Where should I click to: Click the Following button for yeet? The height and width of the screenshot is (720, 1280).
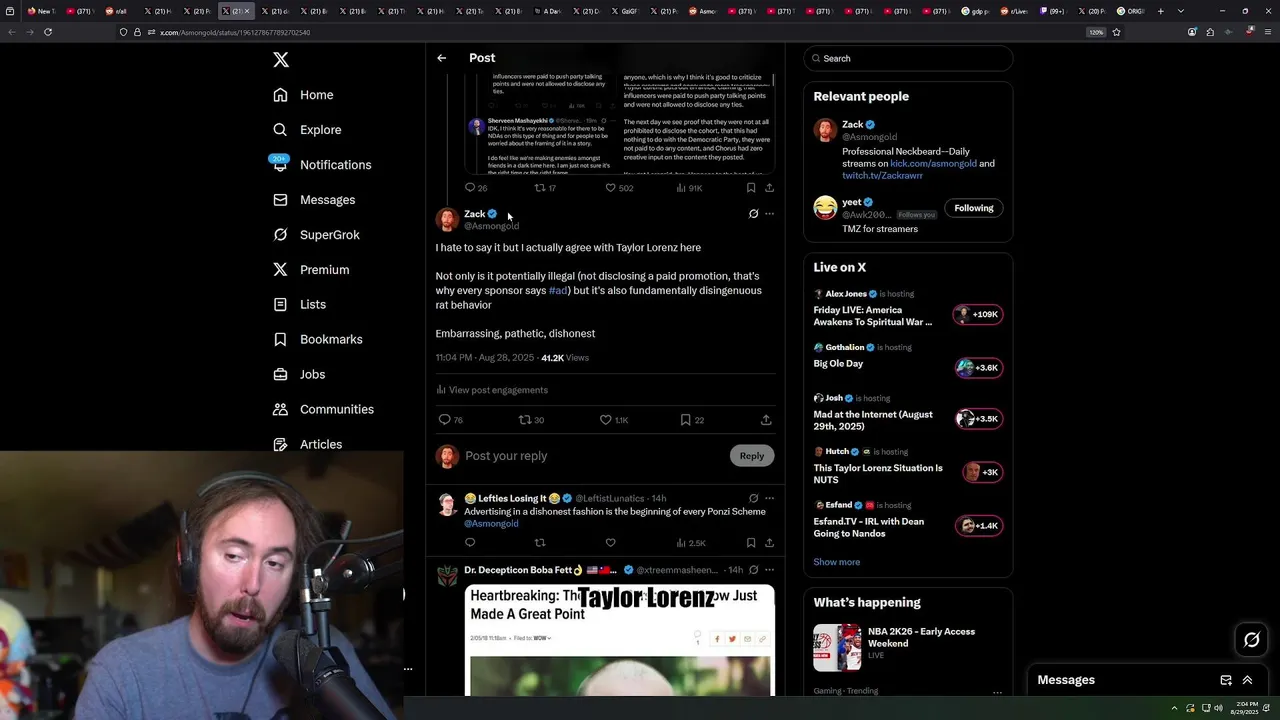pos(974,208)
